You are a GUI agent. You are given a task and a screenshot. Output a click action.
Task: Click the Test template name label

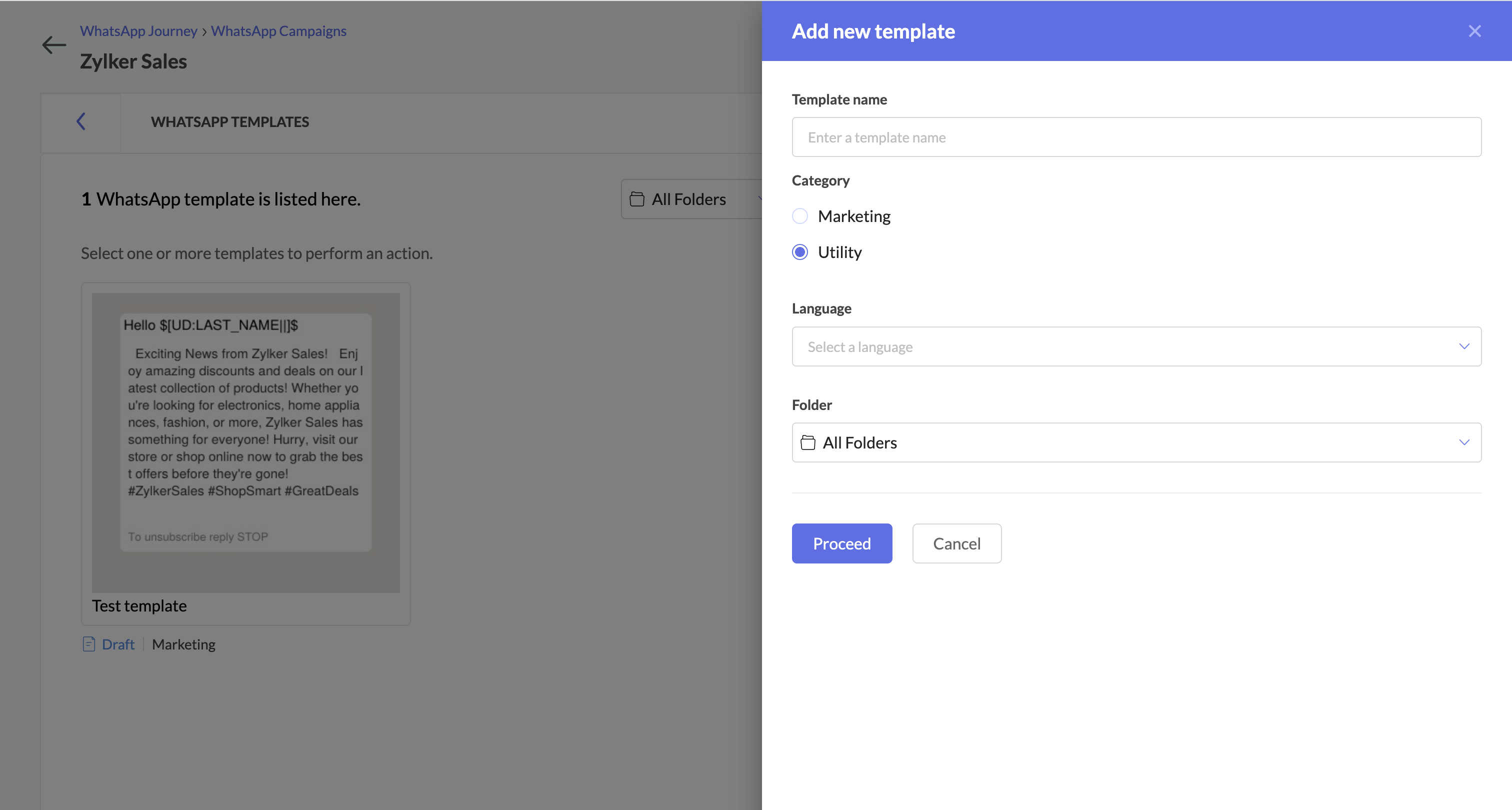(139, 605)
